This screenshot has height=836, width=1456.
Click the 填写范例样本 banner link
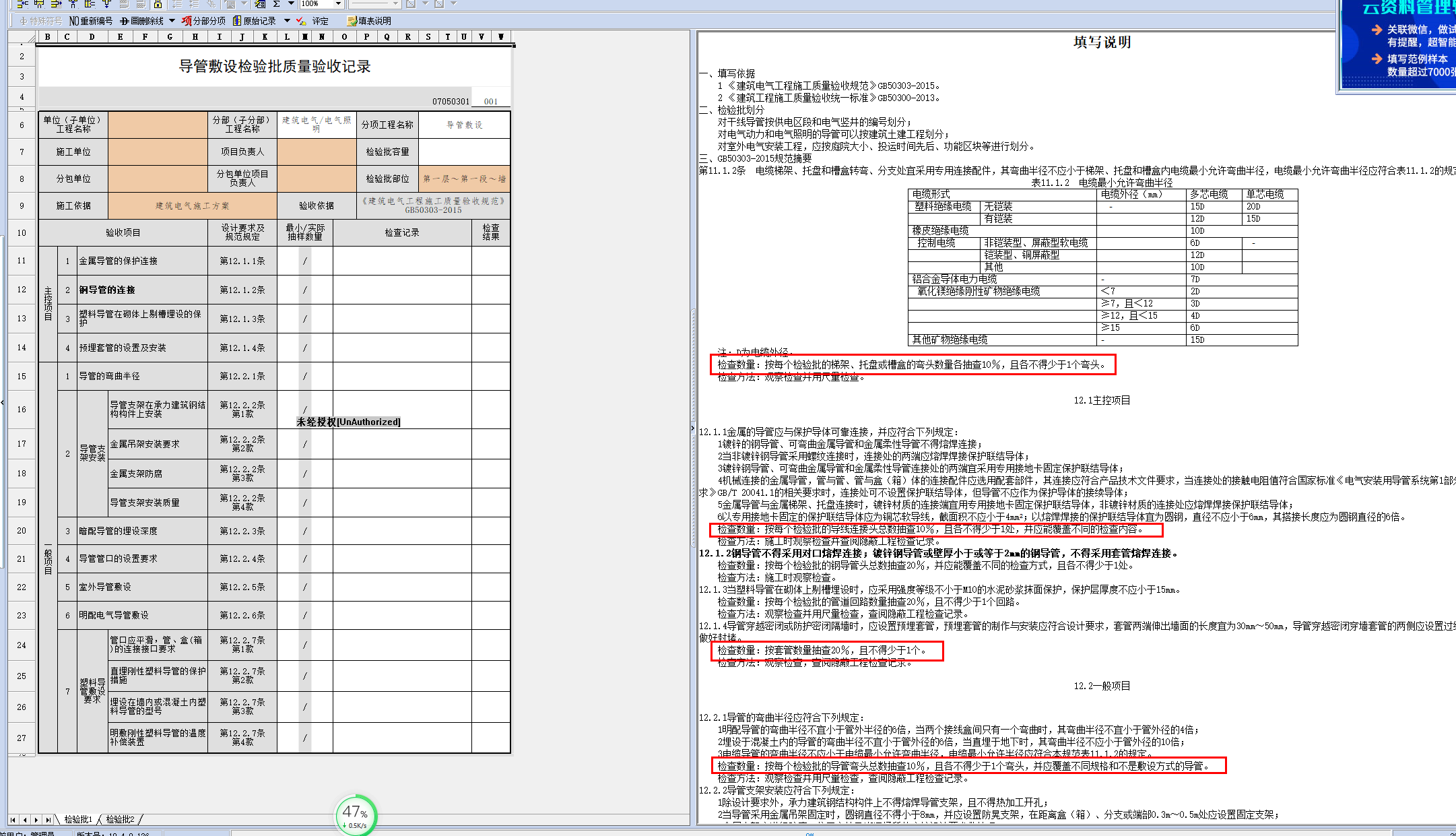1413,65
